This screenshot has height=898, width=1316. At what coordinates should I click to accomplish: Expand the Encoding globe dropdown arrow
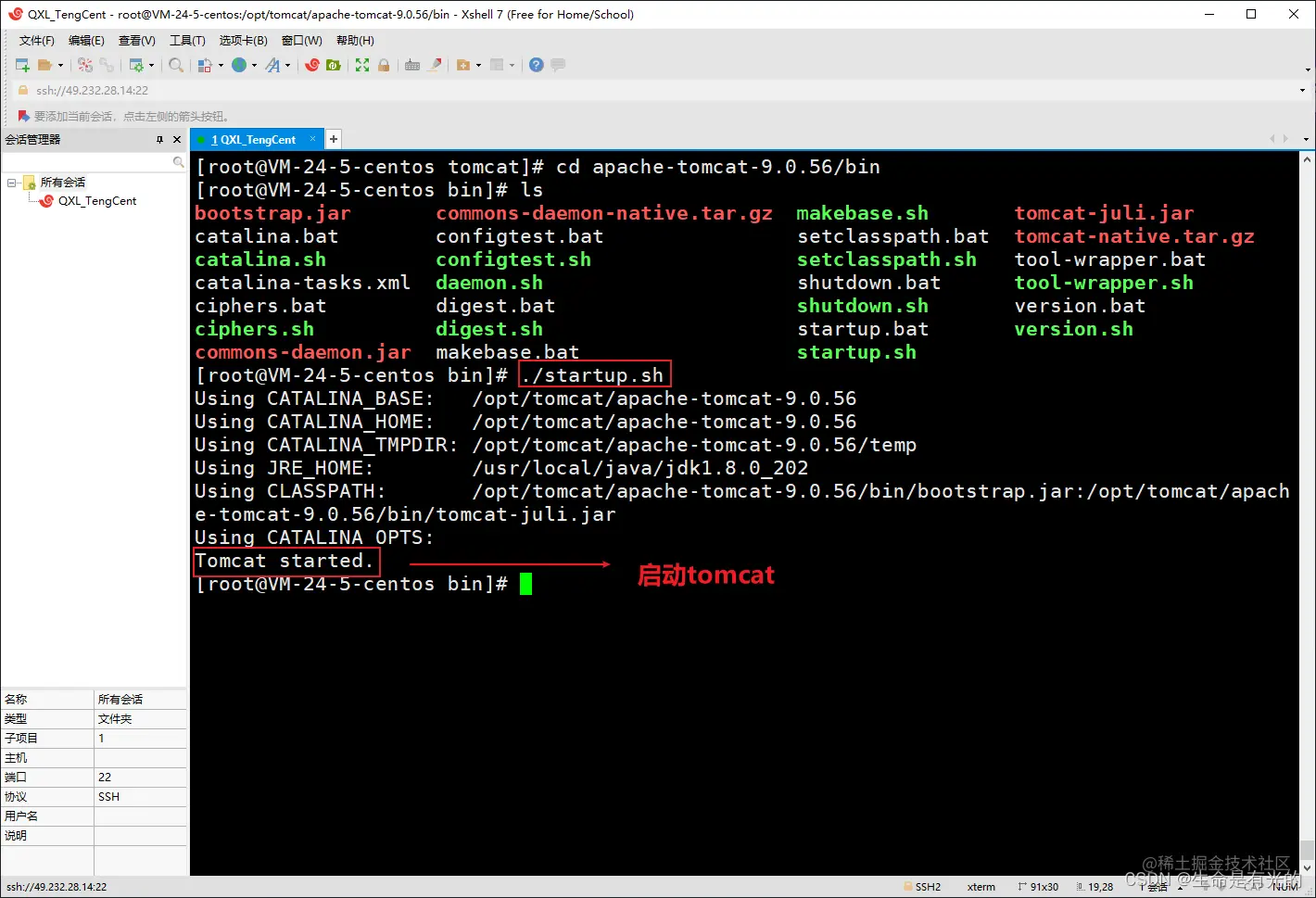(254, 65)
